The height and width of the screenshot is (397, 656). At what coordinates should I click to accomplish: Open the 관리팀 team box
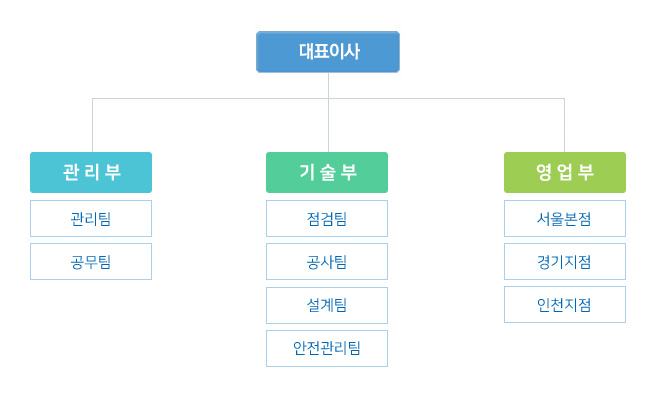[x=91, y=218]
